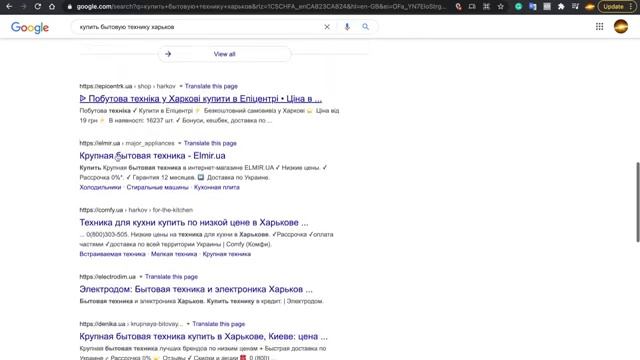Go back using the browser back arrow
Image resolution: width=640 pixels, height=360 pixels.
(9, 7)
